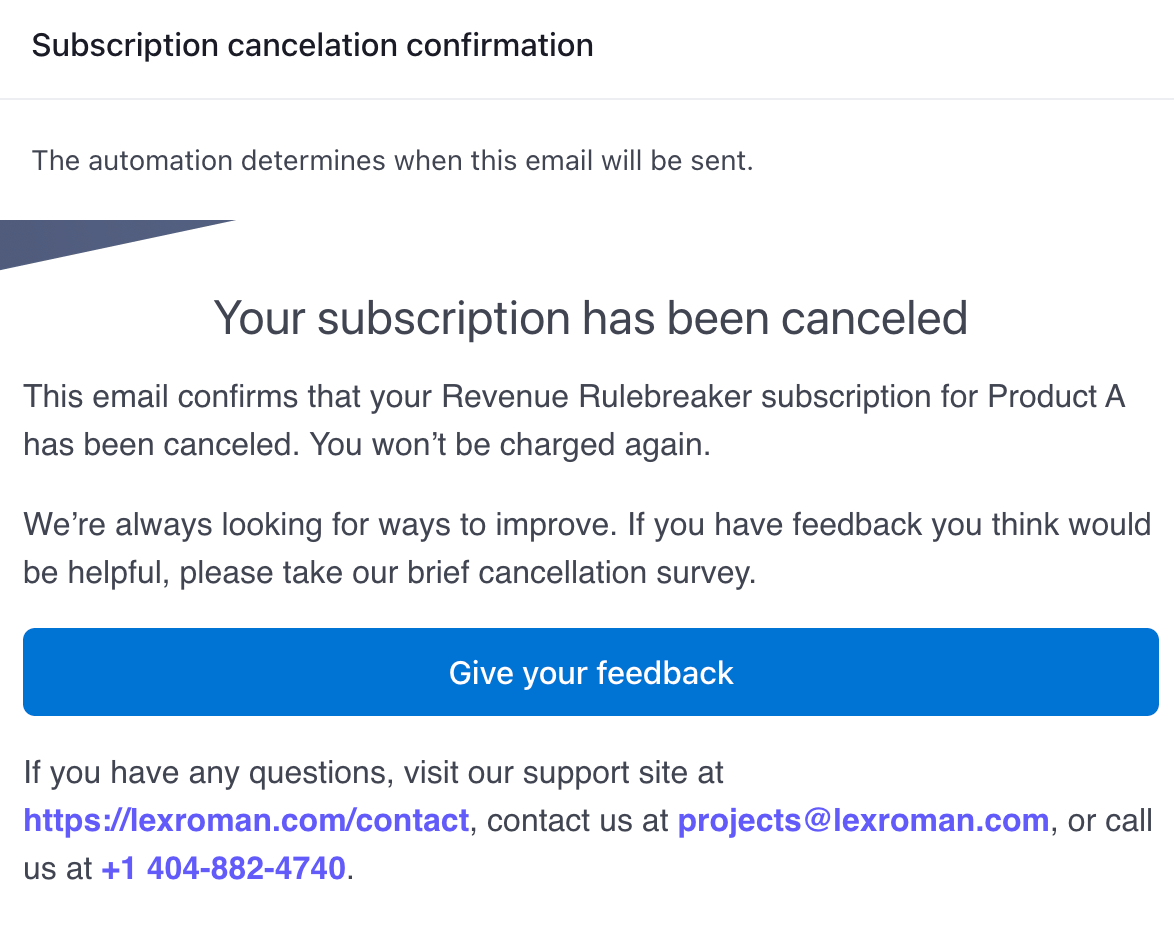Click the word subscription in the large heading
The height and width of the screenshot is (934, 1174).
443,318
